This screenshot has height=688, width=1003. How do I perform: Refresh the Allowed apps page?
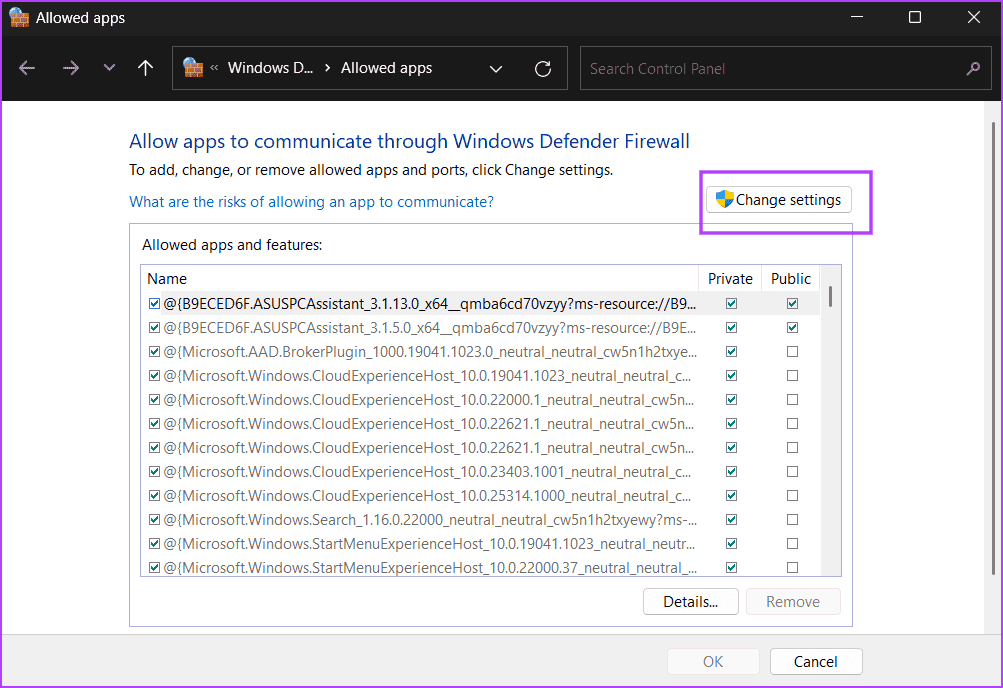543,68
